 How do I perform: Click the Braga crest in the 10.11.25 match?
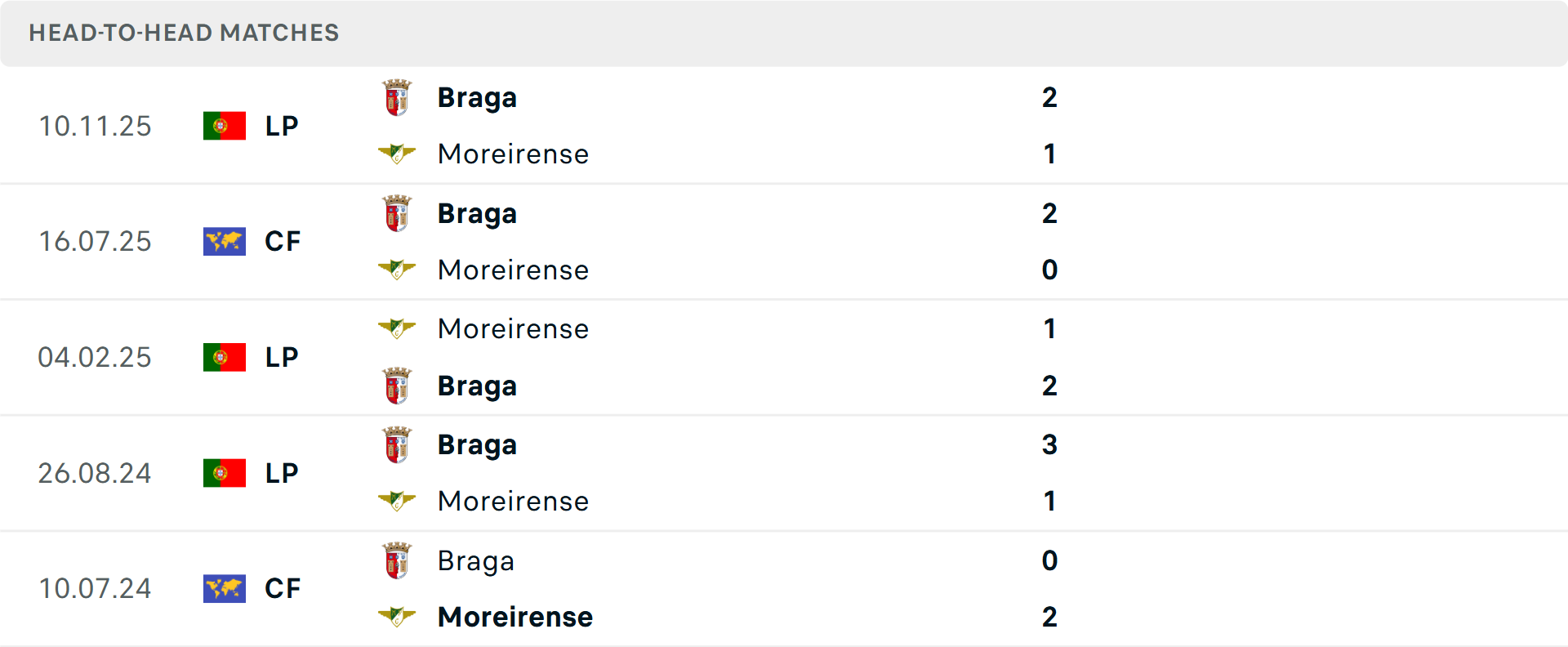click(398, 96)
